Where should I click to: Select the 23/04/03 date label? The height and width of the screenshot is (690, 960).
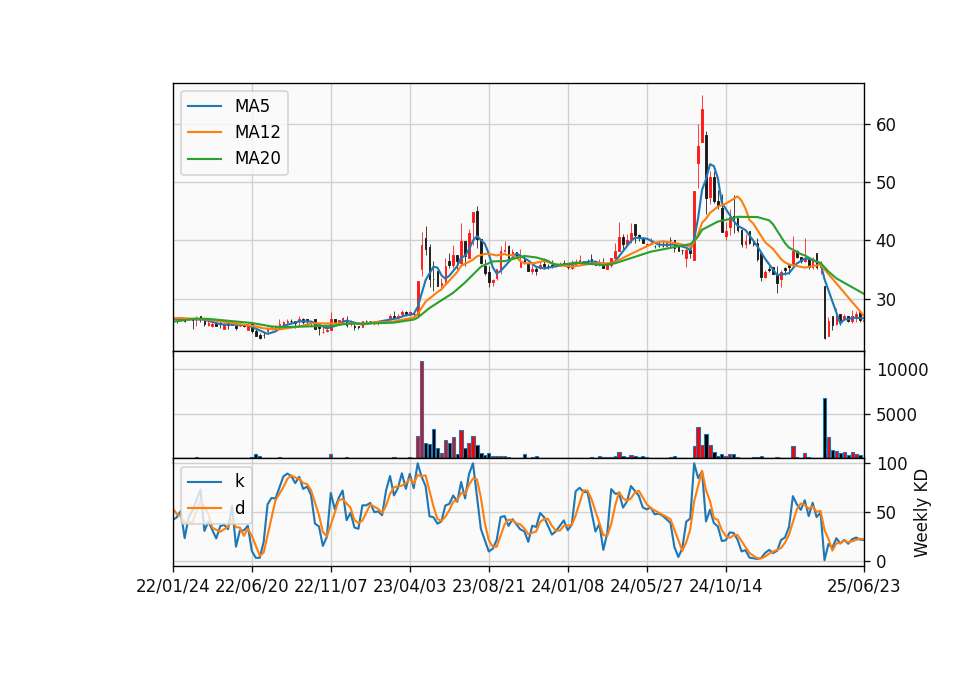410,586
